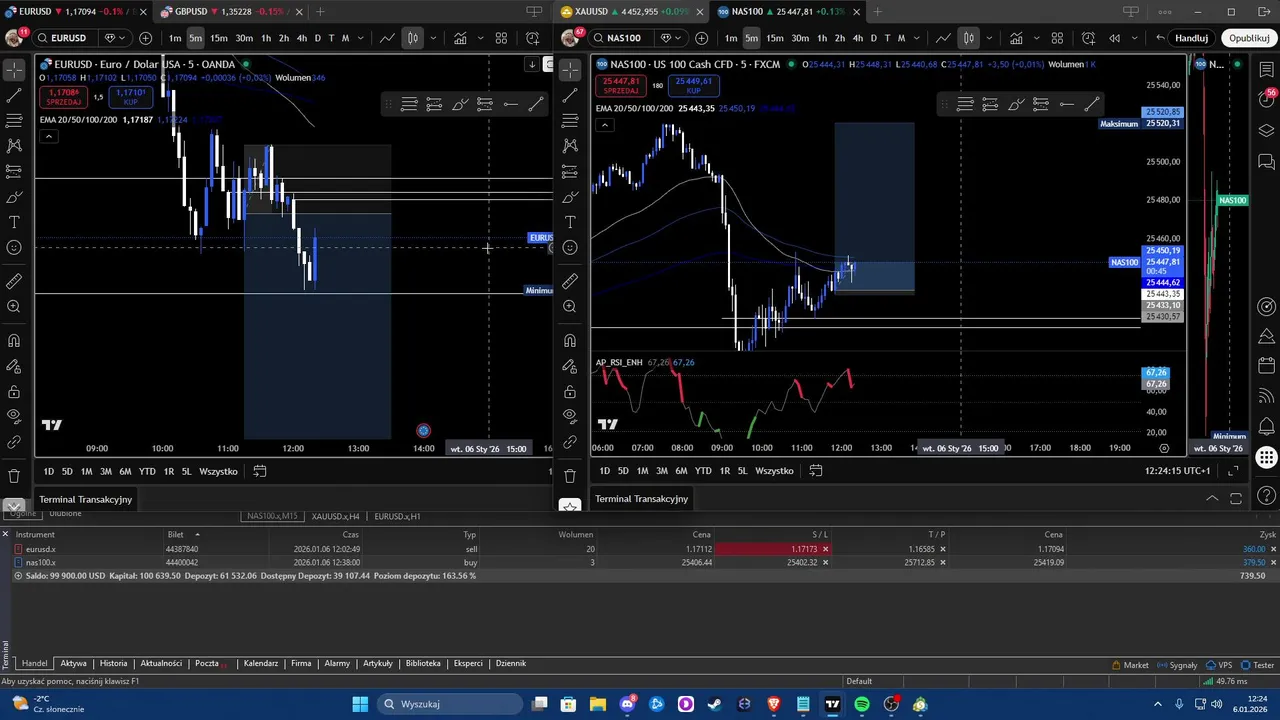Select the ruler measure tool in EURUSD window

click(14, 282)
